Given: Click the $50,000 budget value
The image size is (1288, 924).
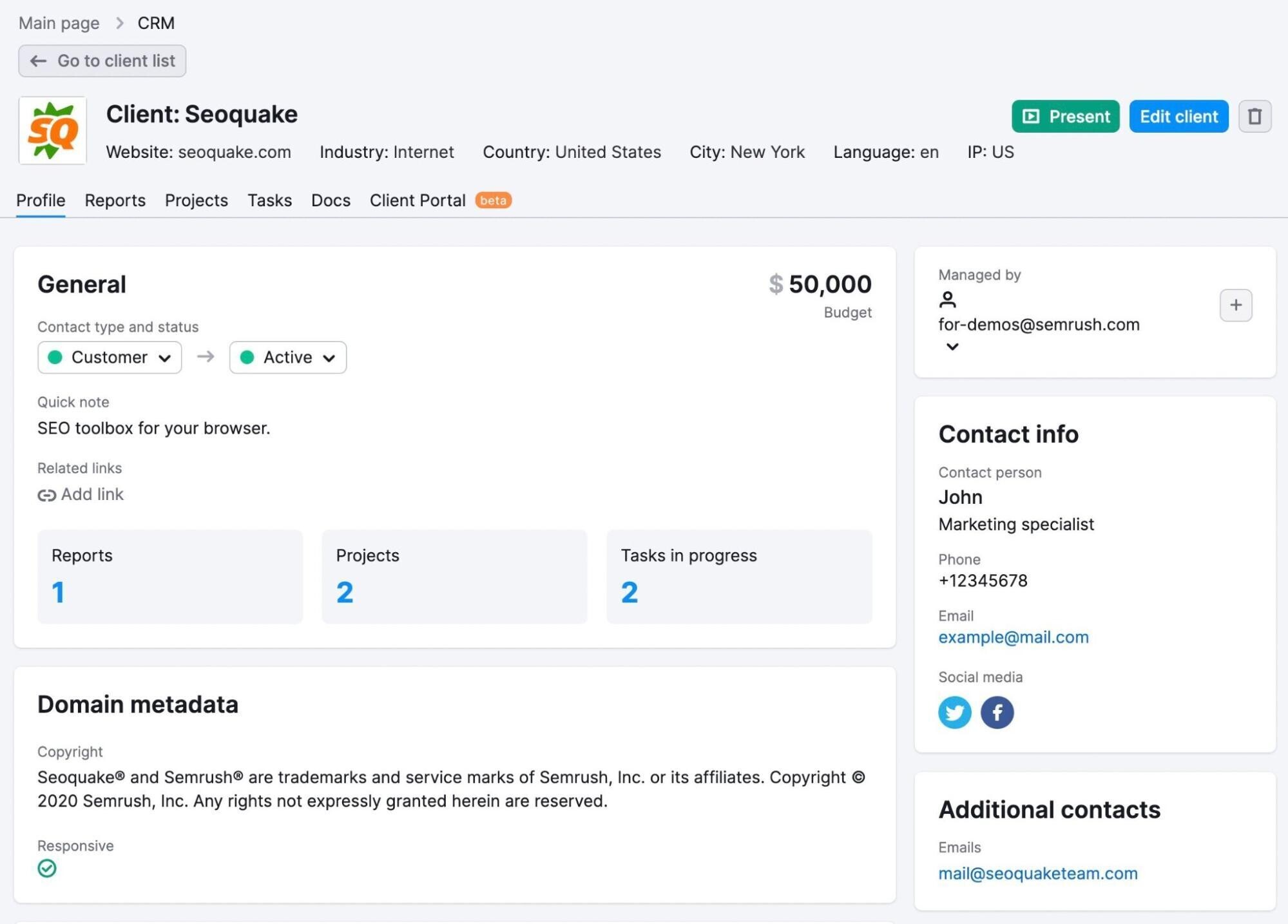Looking at the screenshot, I should (820, 284).
